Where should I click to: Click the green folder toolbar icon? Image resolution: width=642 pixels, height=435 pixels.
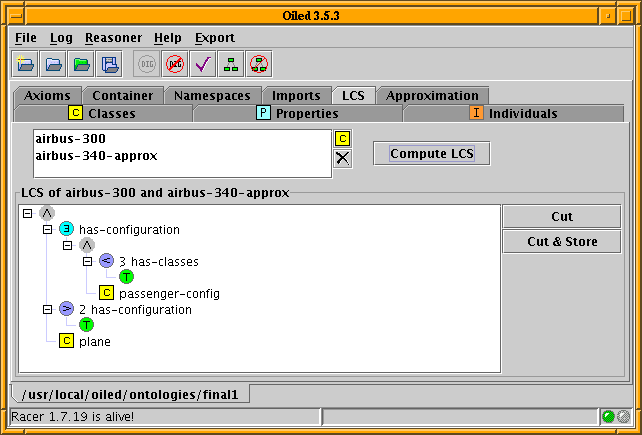81,64
